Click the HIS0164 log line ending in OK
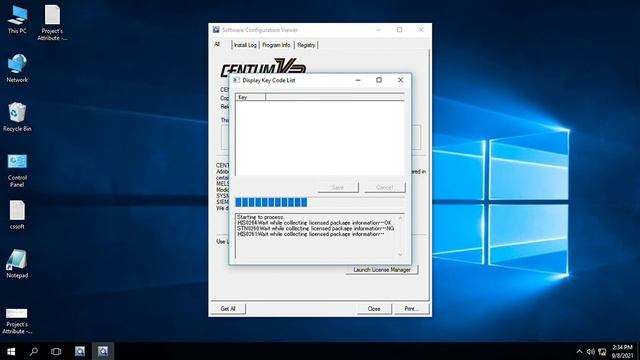 point(314,223)
